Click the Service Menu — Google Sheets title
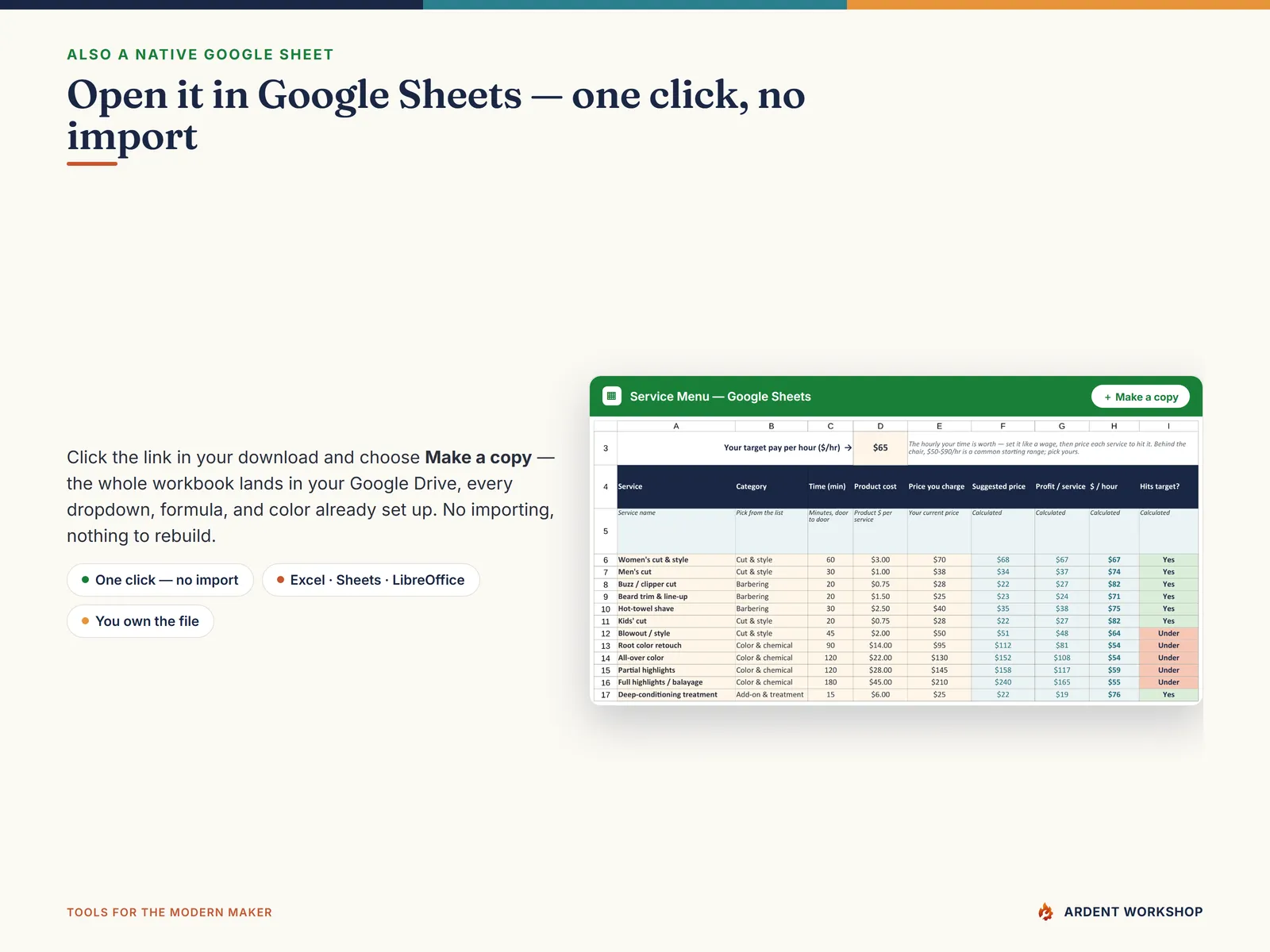 [x=721, y=397]
